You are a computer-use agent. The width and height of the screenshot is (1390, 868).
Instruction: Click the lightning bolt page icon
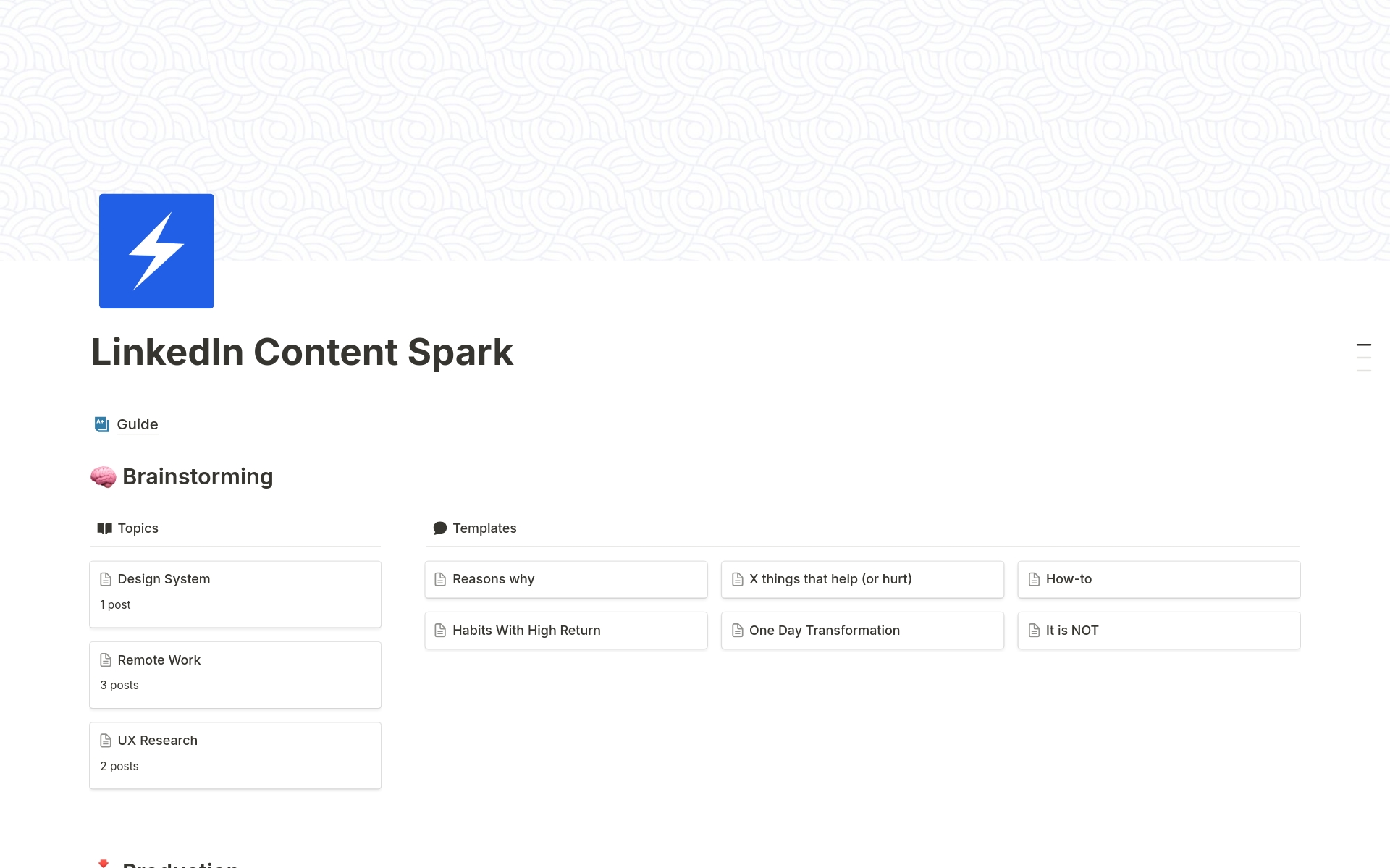156,250
